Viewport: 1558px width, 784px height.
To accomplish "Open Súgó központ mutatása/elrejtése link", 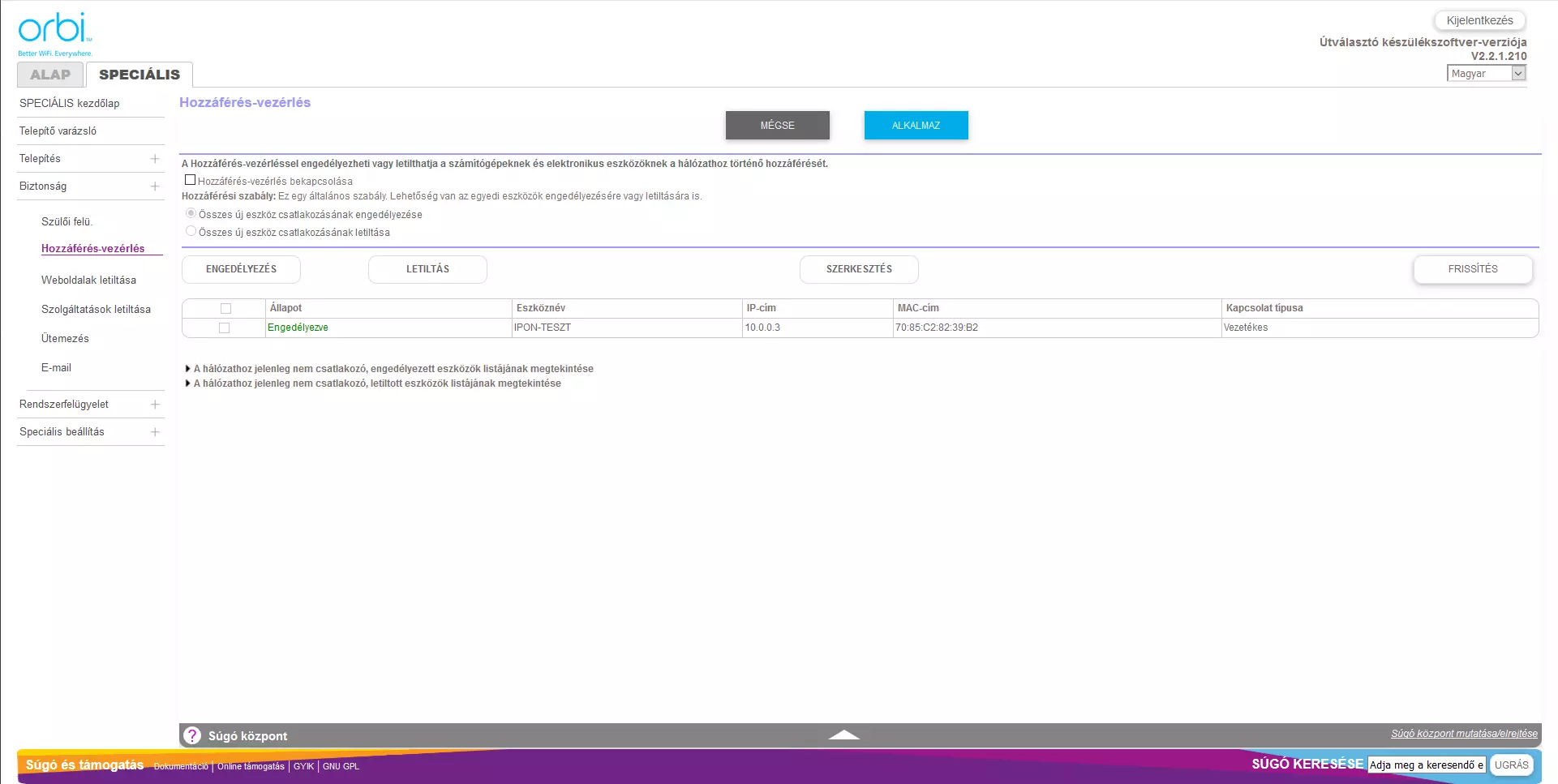I will point(1464,734).
